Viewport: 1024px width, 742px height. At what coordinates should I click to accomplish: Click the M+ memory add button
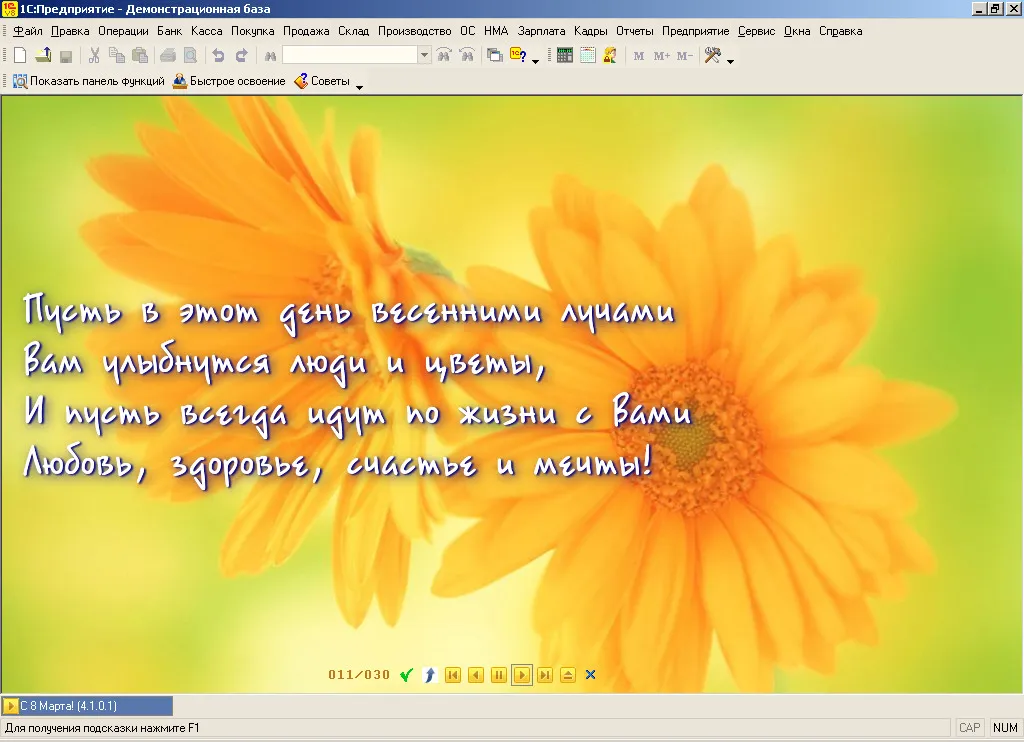[x=662, y=56]
